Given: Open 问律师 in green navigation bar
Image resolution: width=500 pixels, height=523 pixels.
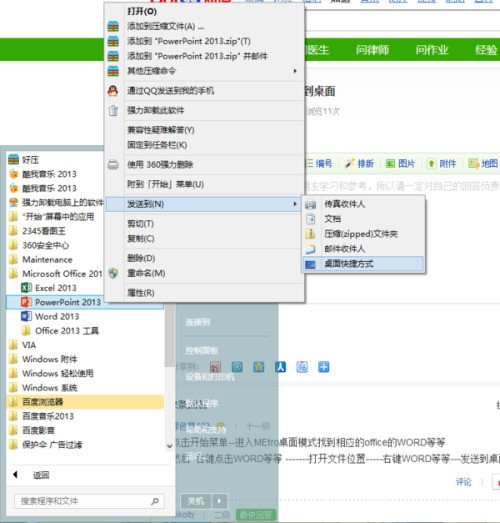Looking at the screenshot, I should coord(372,50).
